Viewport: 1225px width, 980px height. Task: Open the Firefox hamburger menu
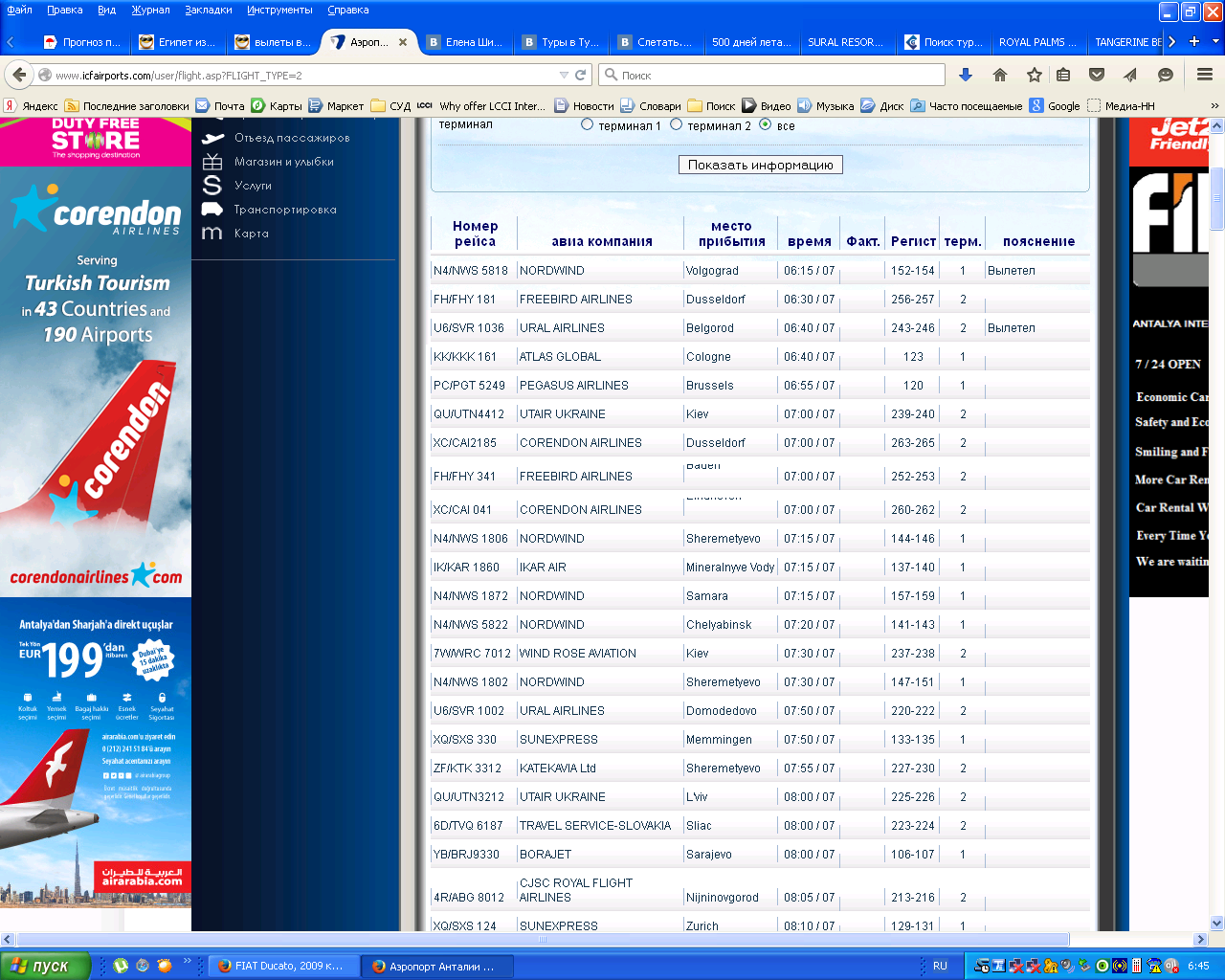(1205, 75)
